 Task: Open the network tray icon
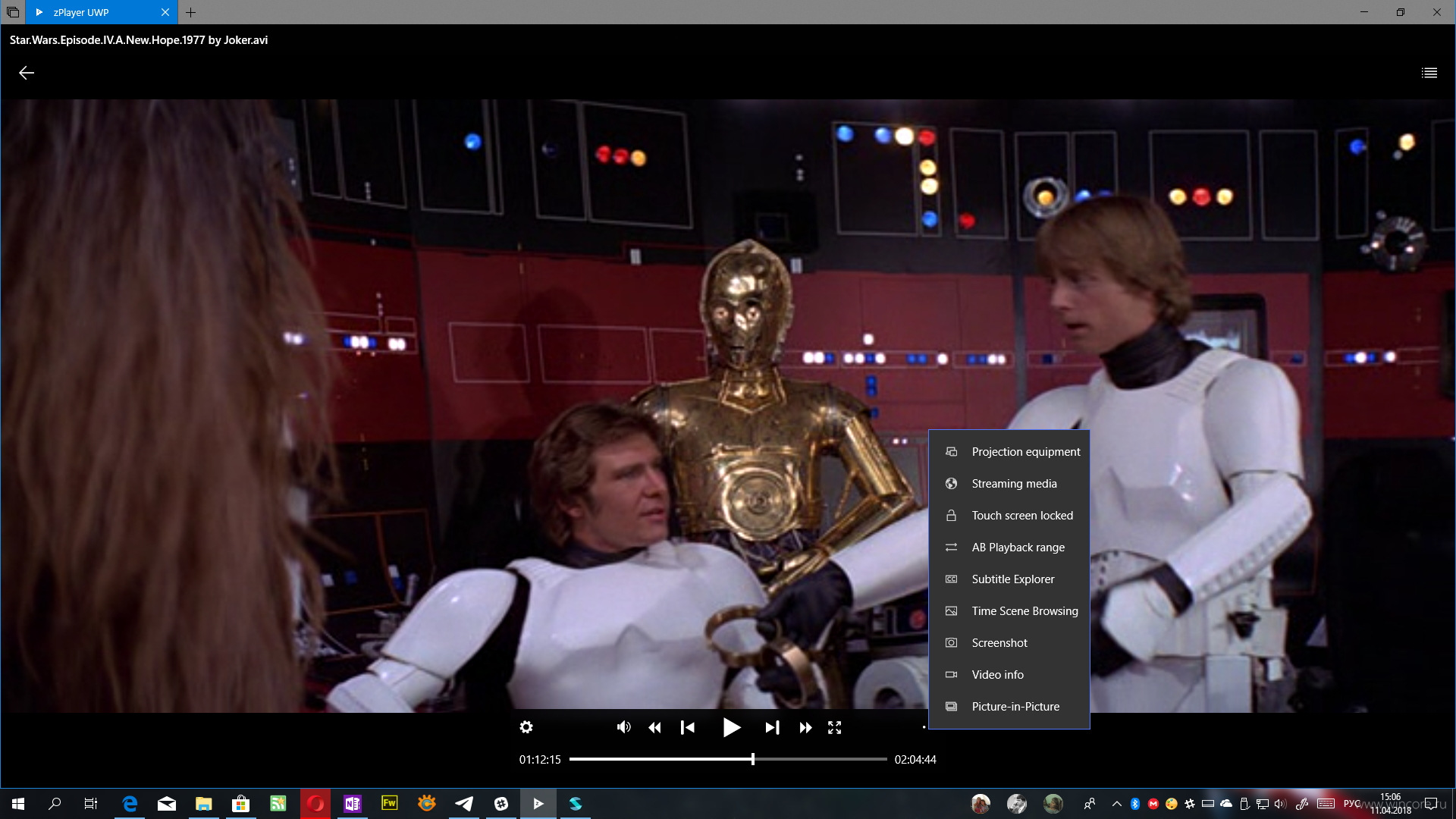(x=1263, y=804)
